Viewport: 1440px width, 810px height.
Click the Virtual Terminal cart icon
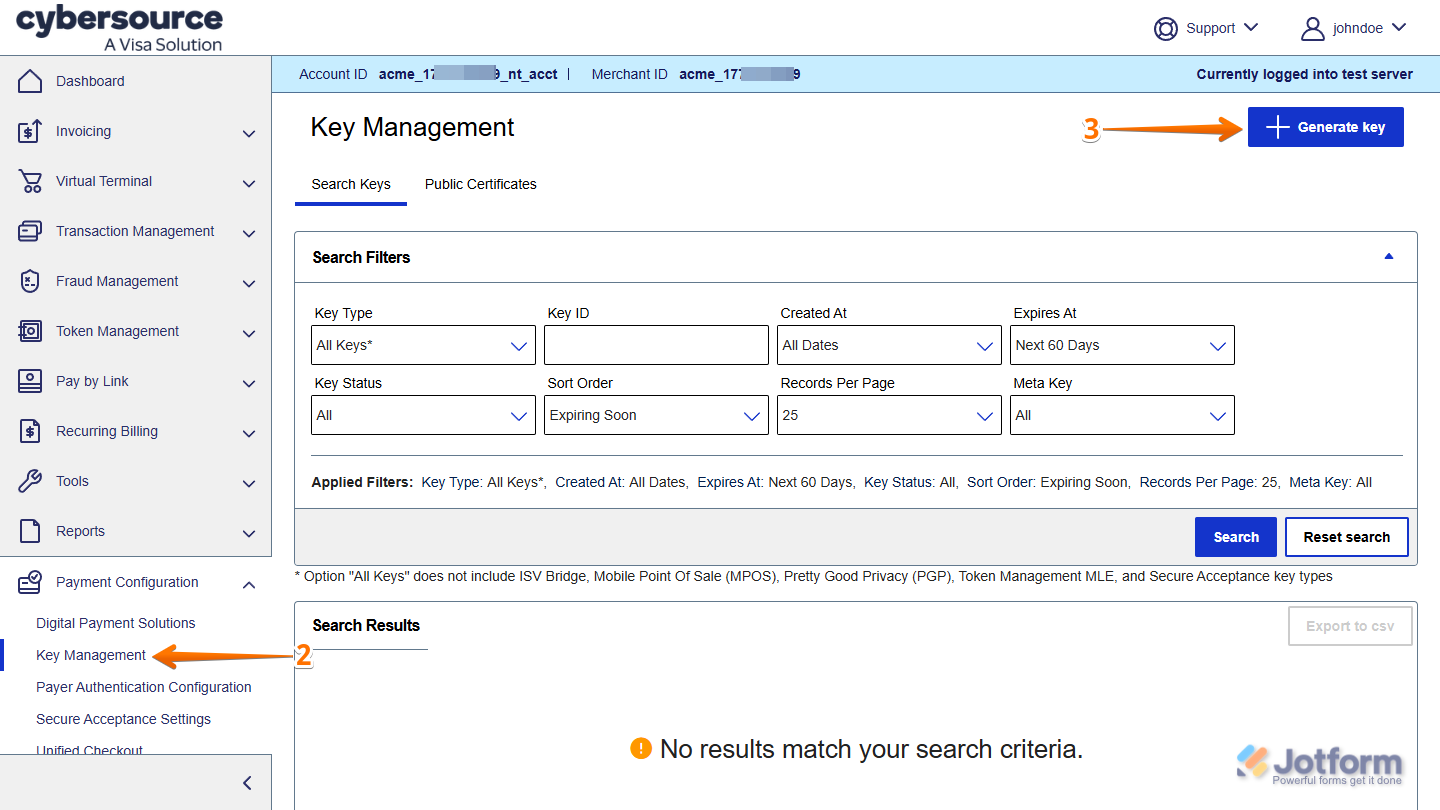(x=30, y=181)
